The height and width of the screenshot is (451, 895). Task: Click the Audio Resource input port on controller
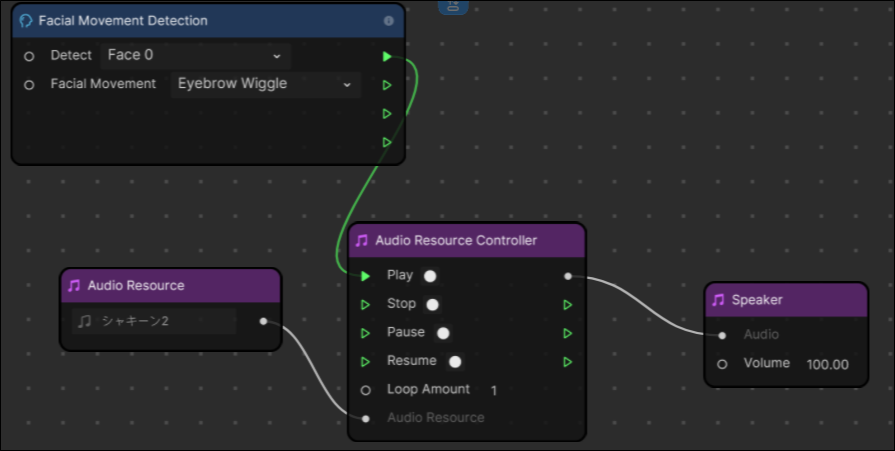(366, 418)
